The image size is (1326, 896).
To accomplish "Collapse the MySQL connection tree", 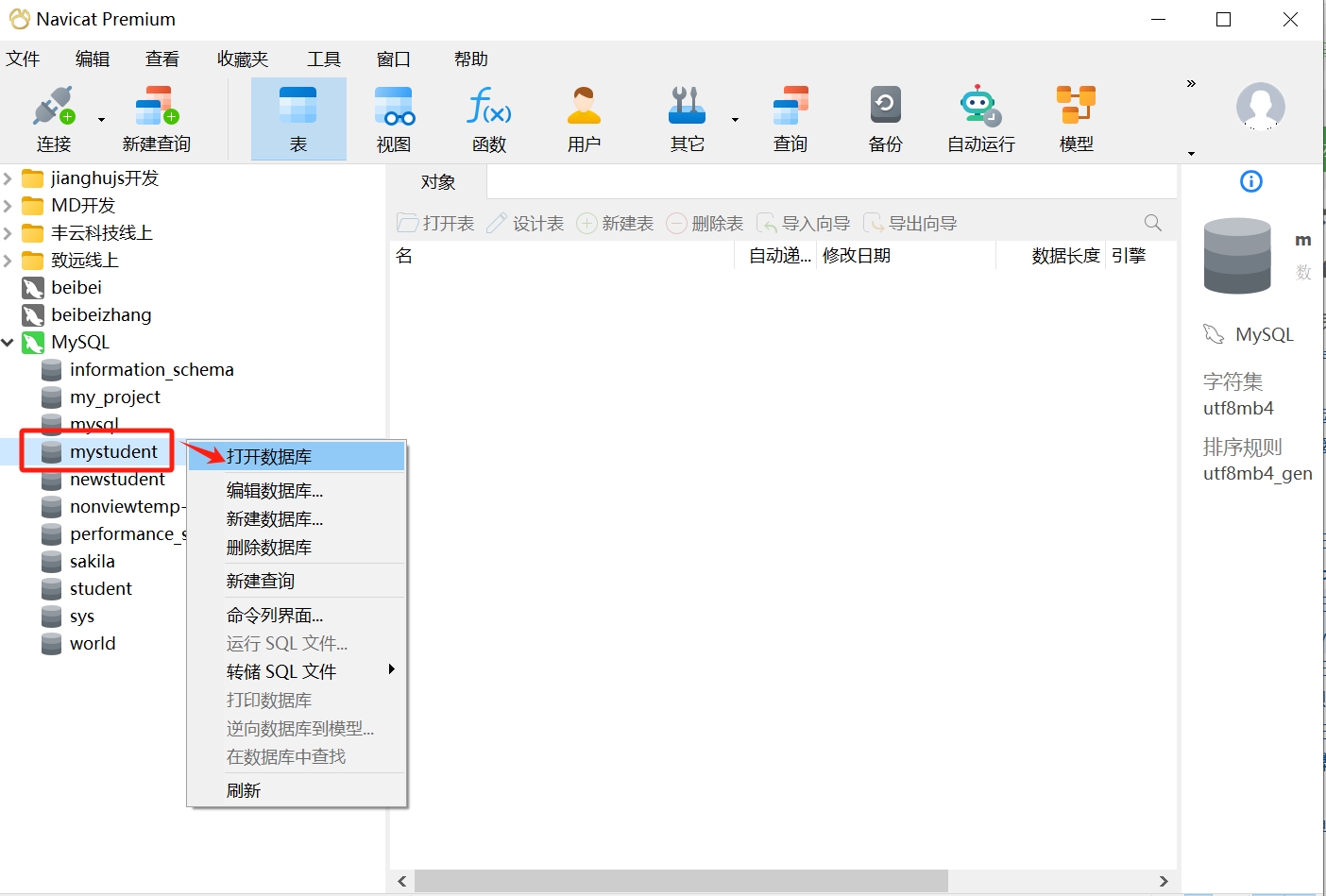I will (x=8, y=342).
